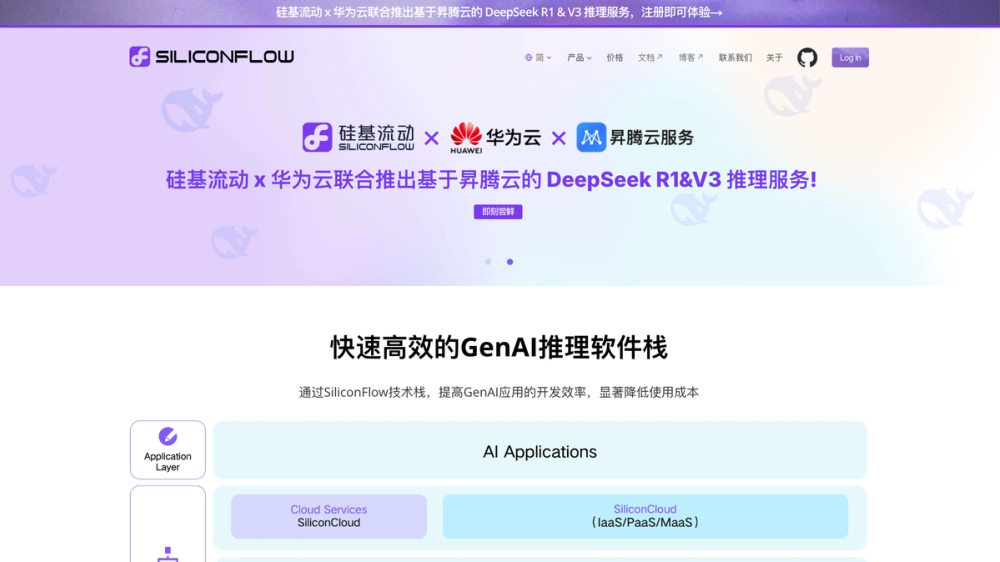Click the top announcement banner link
The image size is (1000, 562).
[499, 12]
